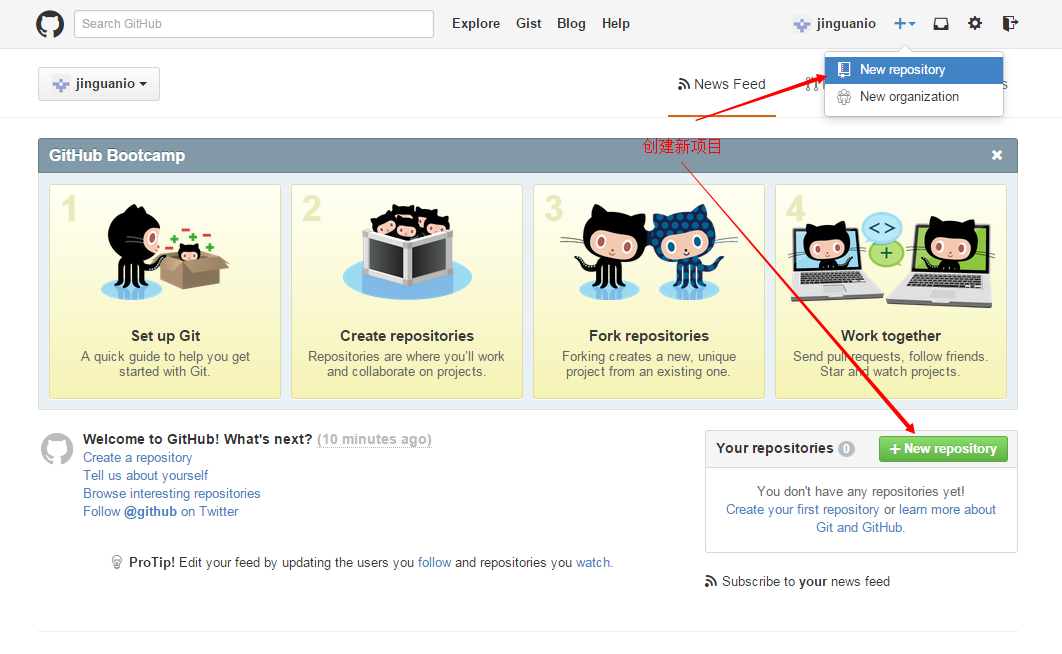Expand the jinguanio account context switcher

(99, 84)
